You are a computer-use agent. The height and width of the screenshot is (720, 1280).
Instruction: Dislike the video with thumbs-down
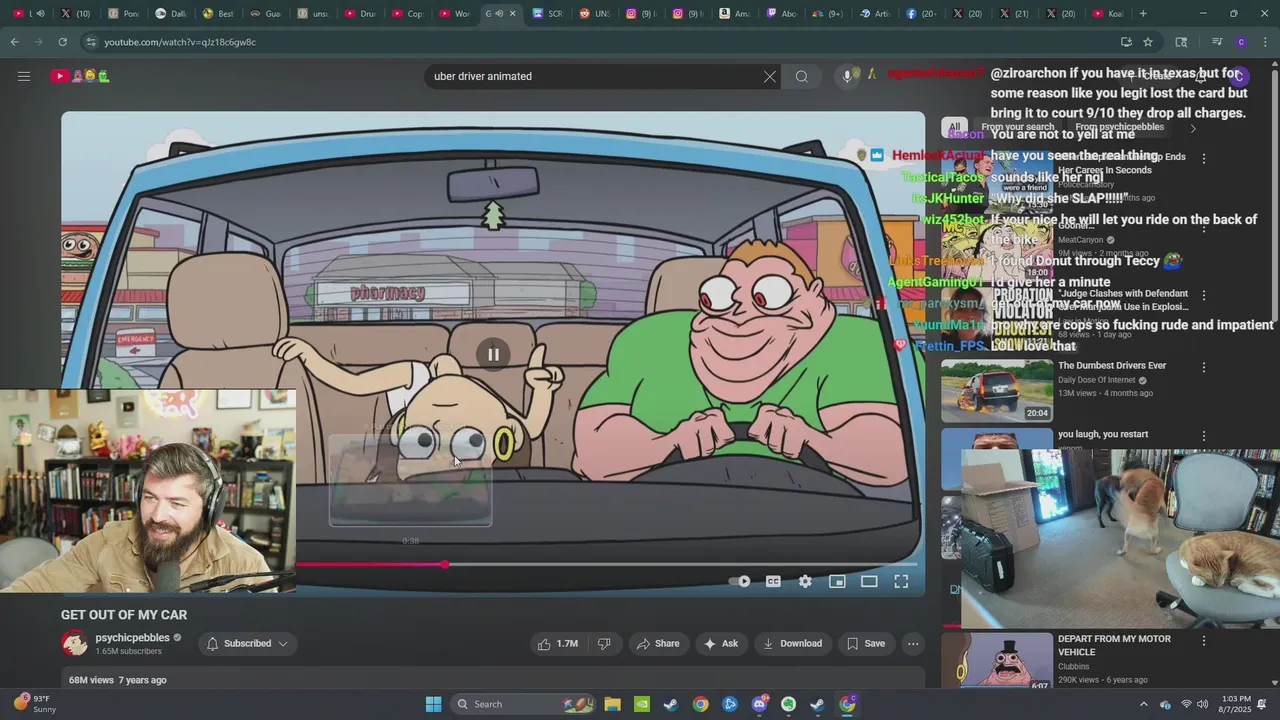click(604, 644)
